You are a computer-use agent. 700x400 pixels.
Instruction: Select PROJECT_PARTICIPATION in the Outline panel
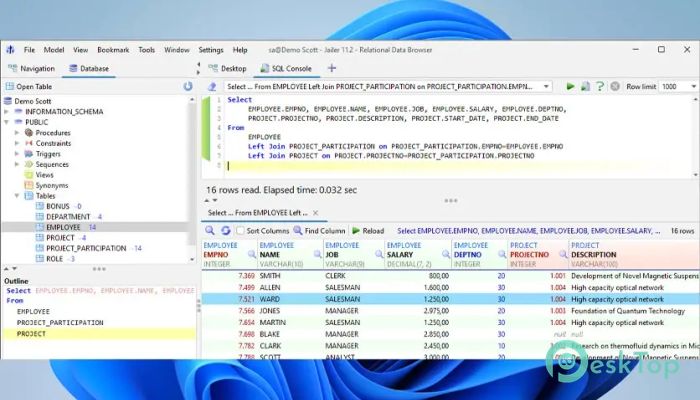pyautogui.click(x=60, y=322)
